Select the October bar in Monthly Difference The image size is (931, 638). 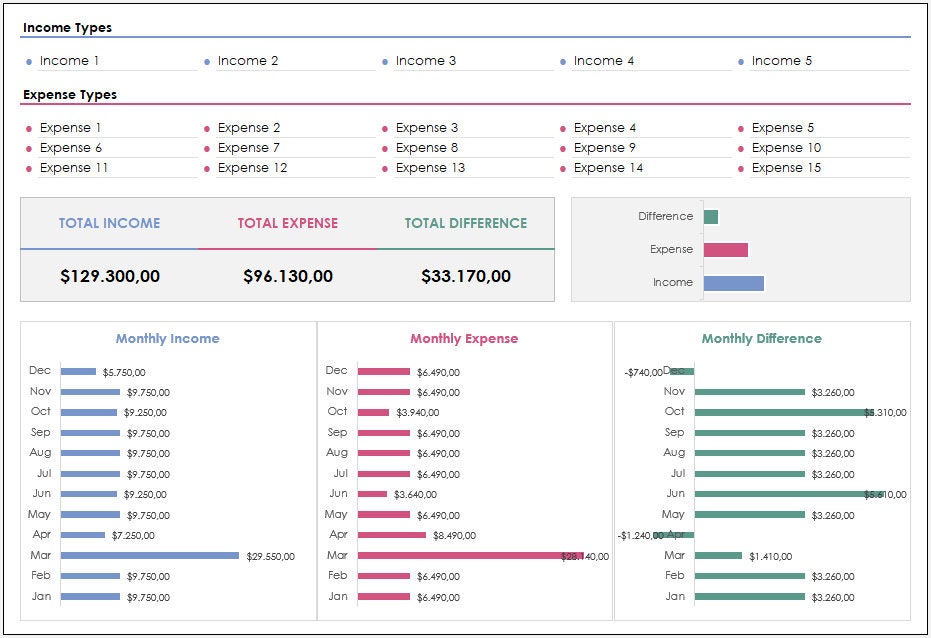[x=784, y=412]
